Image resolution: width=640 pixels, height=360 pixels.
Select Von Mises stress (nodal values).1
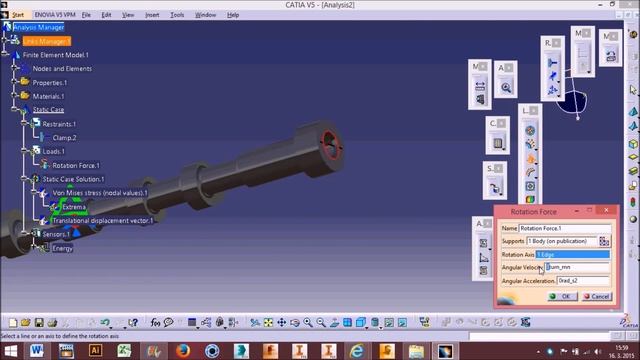tap(100, 193)
